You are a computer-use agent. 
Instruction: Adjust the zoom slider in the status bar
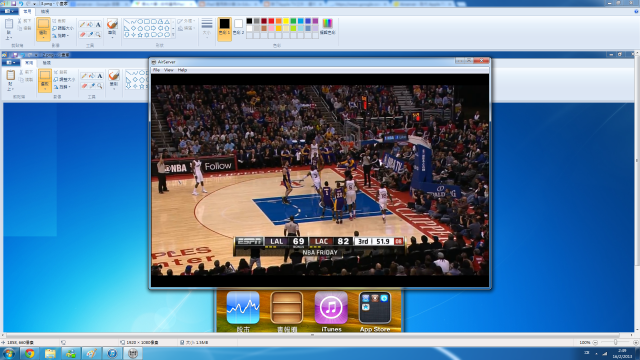click(x=616, y=342)
